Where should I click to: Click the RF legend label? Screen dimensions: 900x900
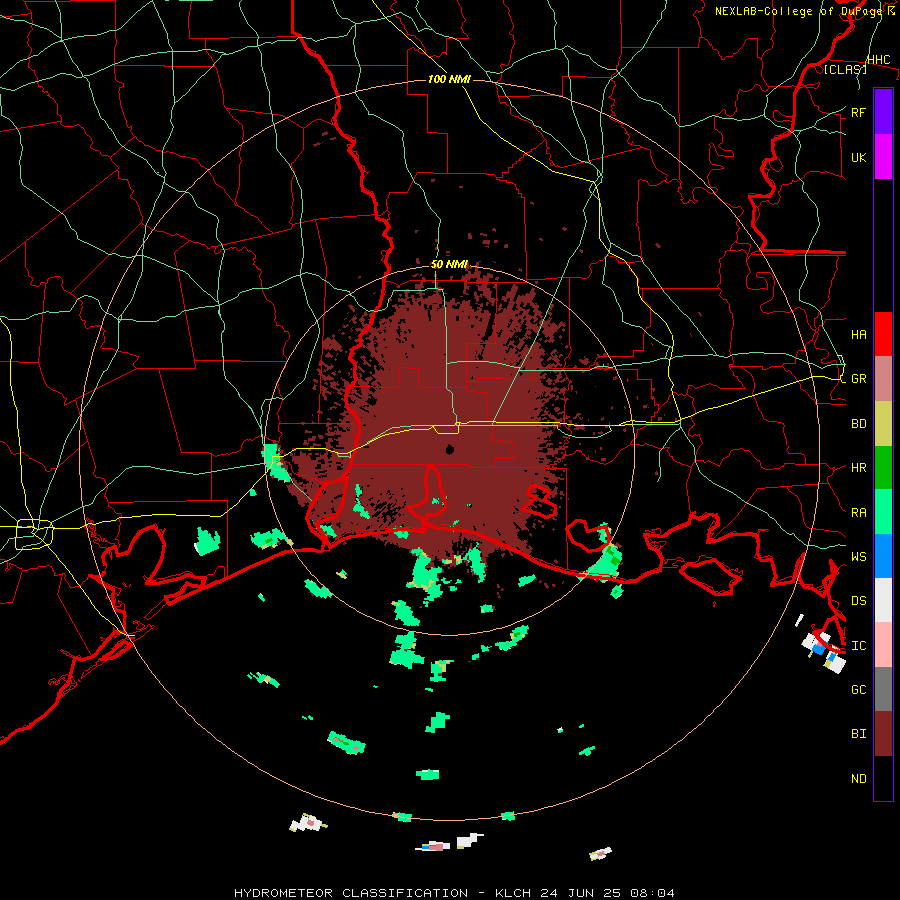pyautogui.click(x=858, y=112)
